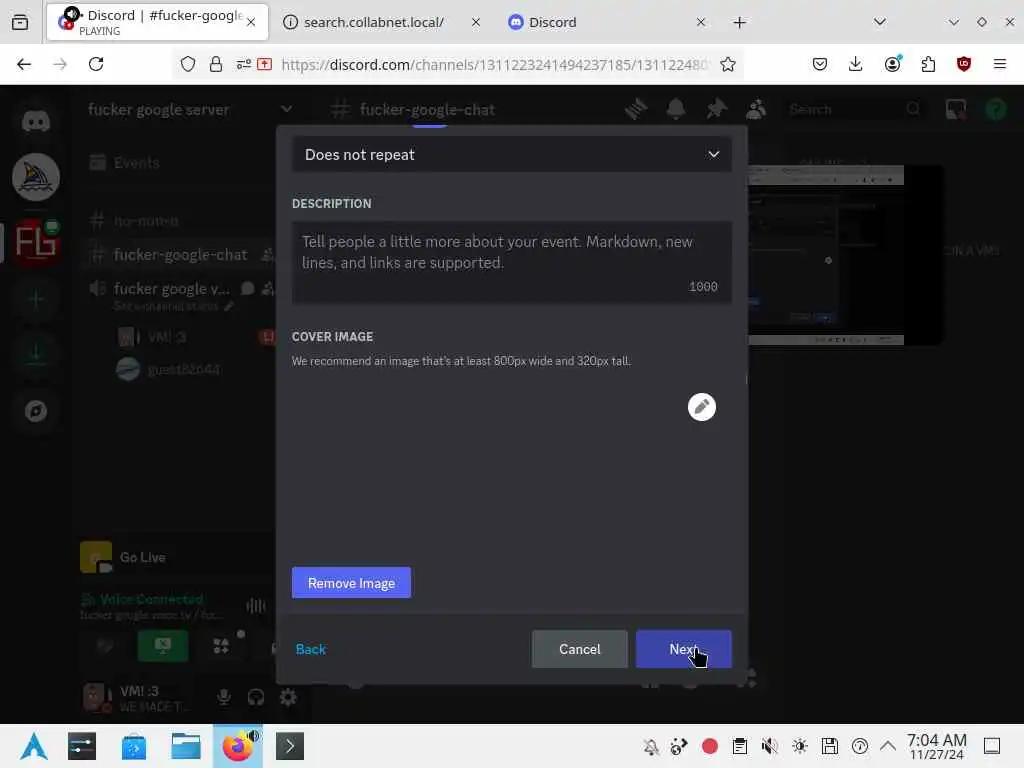Cancel the event creation dialog
Screen dimensions: 1024x768
[x=579, y=649]
